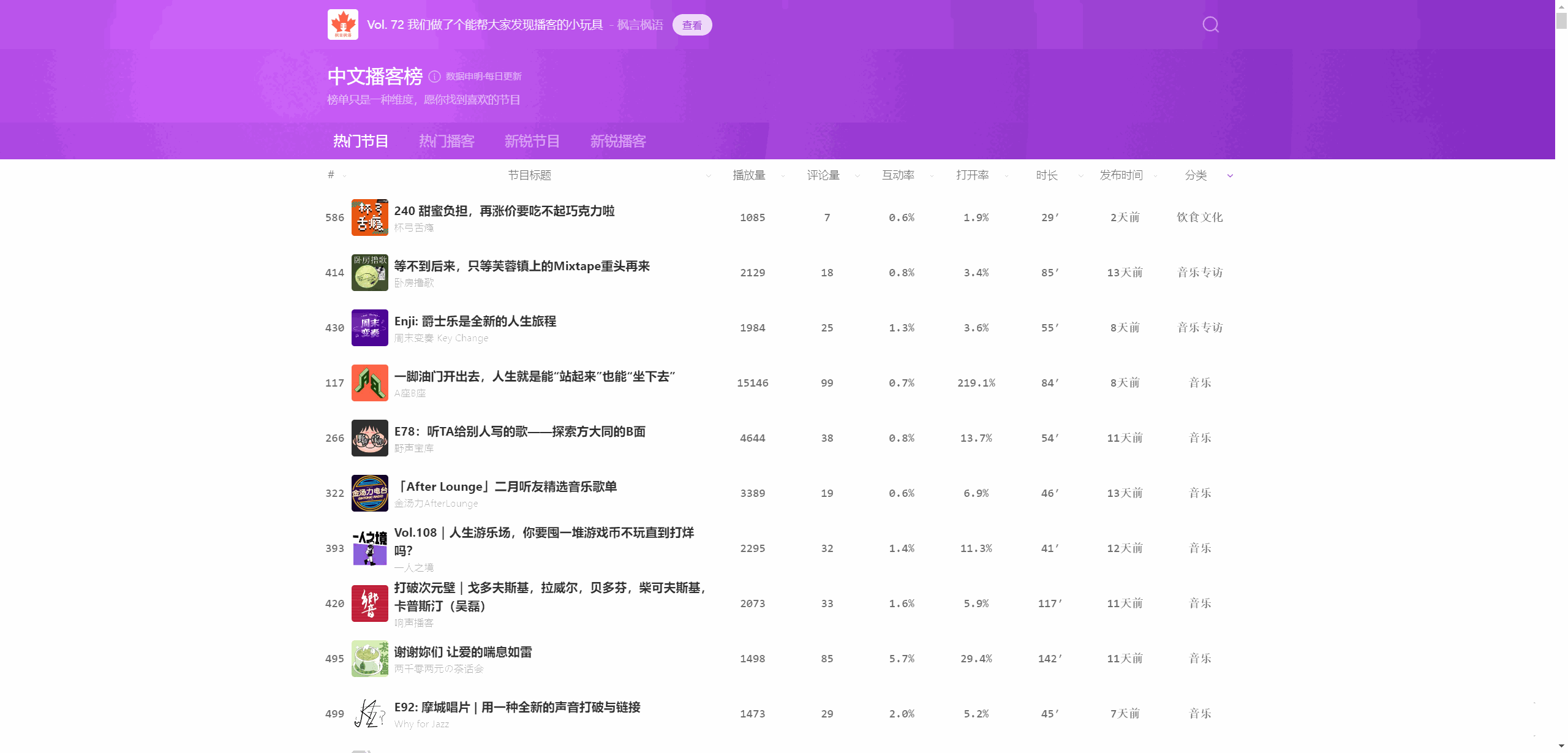The image size is (1568, 753).
Task: Open the 新锐播客 tab
Action: coord(617,142)
